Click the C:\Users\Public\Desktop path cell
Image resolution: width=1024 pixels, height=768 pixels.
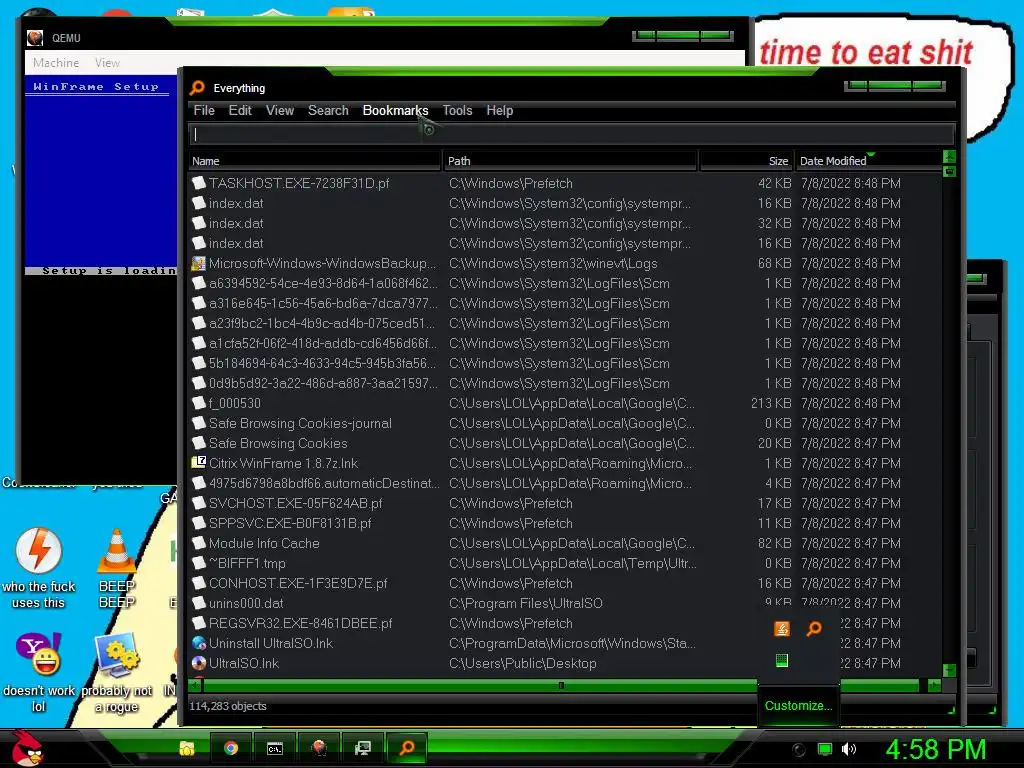coord(522,664)
